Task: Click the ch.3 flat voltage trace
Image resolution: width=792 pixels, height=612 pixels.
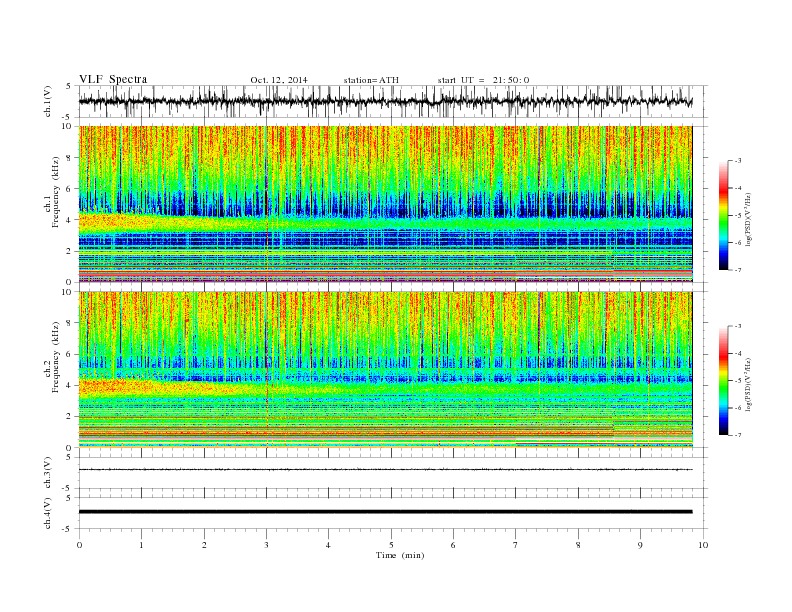Action: pos(385,470)
